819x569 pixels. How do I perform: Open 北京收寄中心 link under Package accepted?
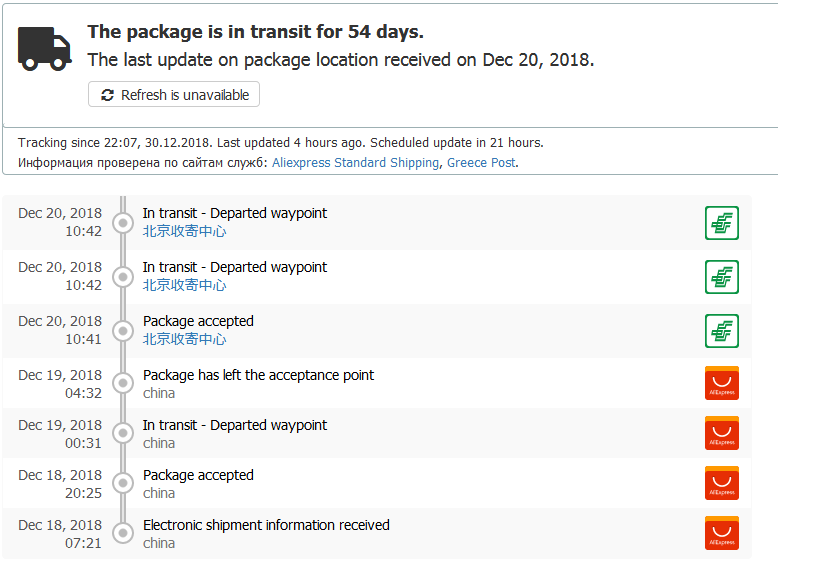[184, 339]
